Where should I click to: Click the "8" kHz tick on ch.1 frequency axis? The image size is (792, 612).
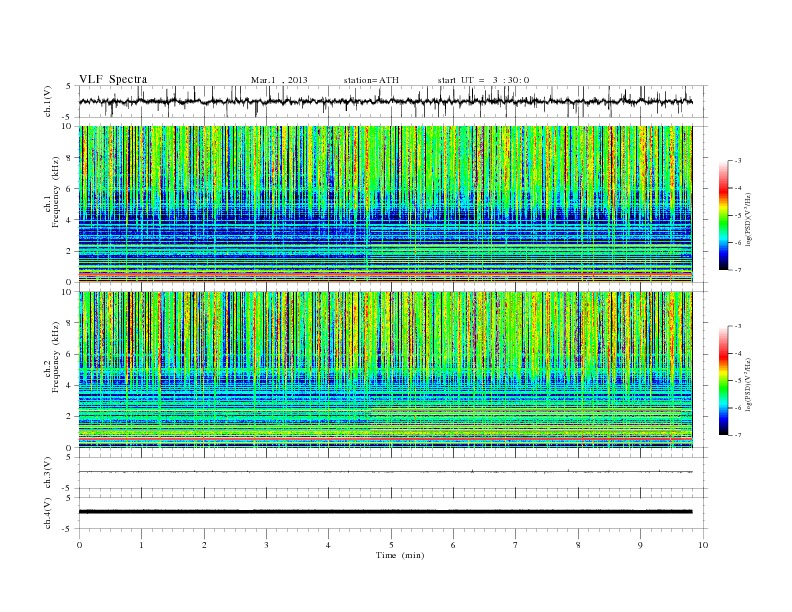[70, 158]
